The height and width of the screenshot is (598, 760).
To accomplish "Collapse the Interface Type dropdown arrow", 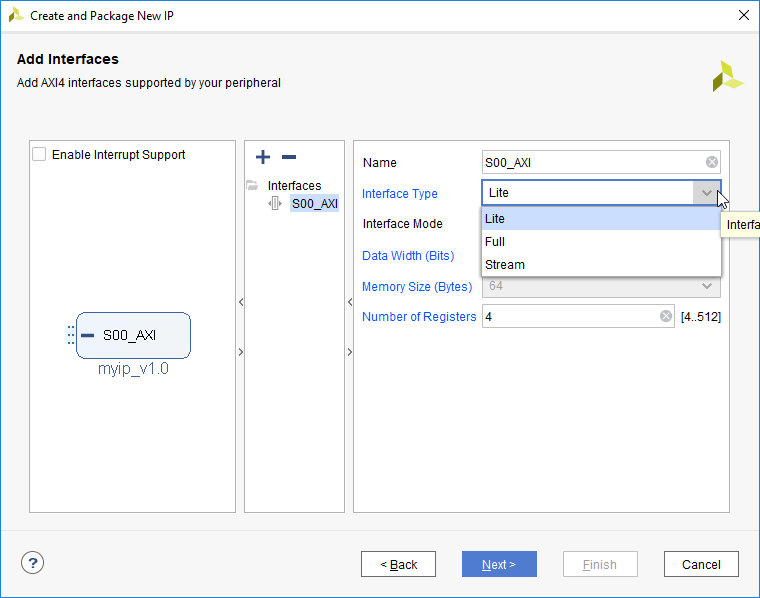I will pos(707,193).
